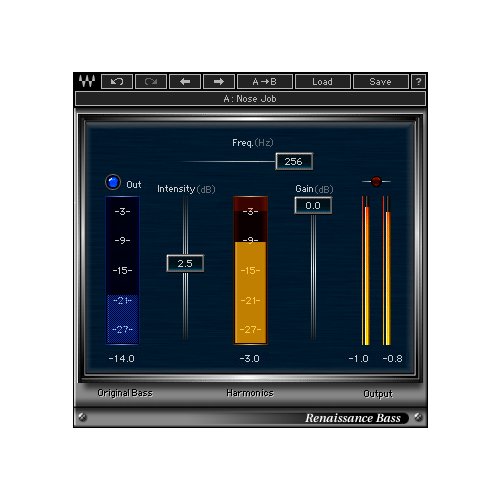Go to the next preset with right arrow

(219, 81)
